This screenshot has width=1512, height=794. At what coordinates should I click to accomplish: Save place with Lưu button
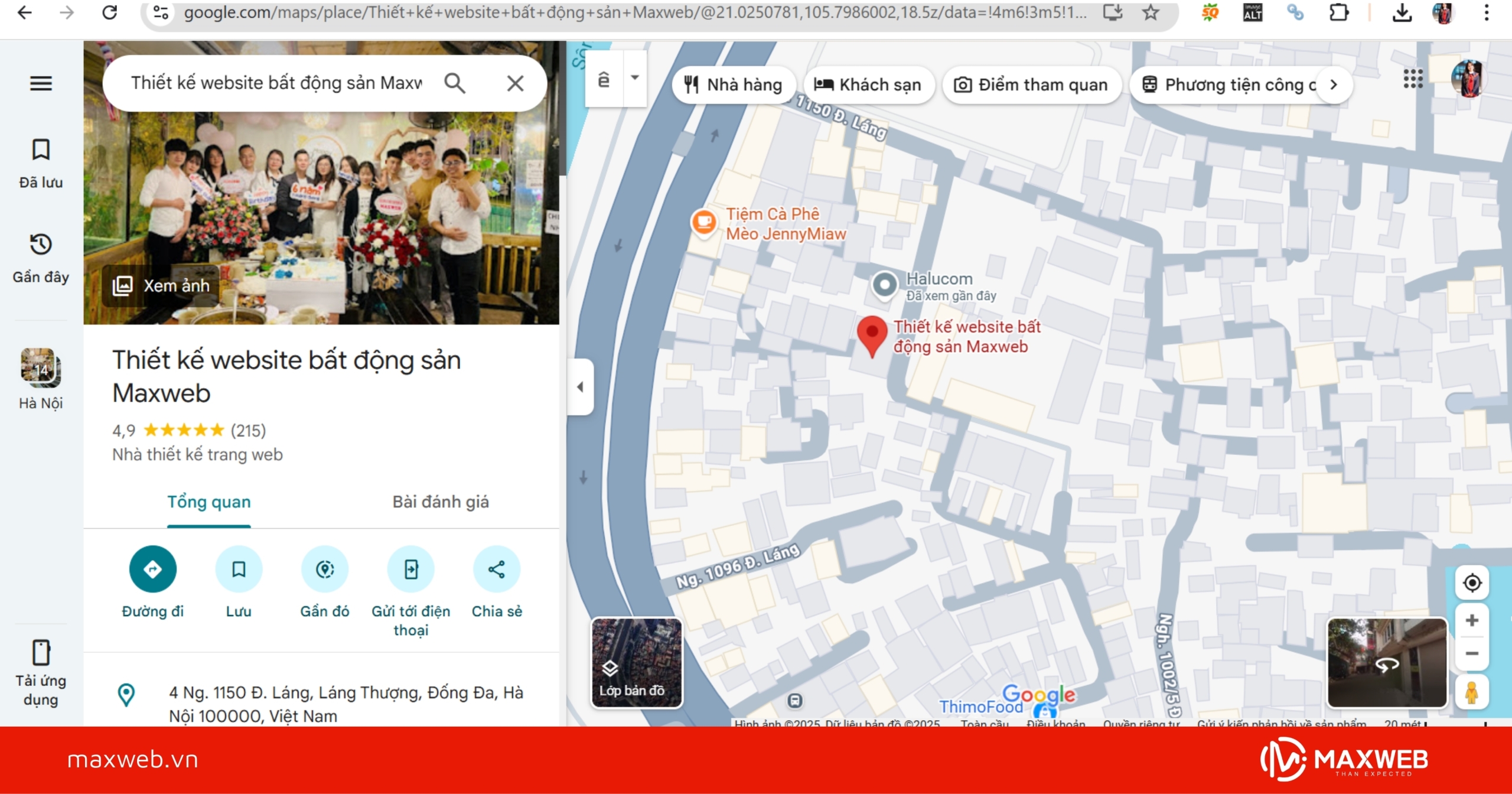[x=239, y=583]
